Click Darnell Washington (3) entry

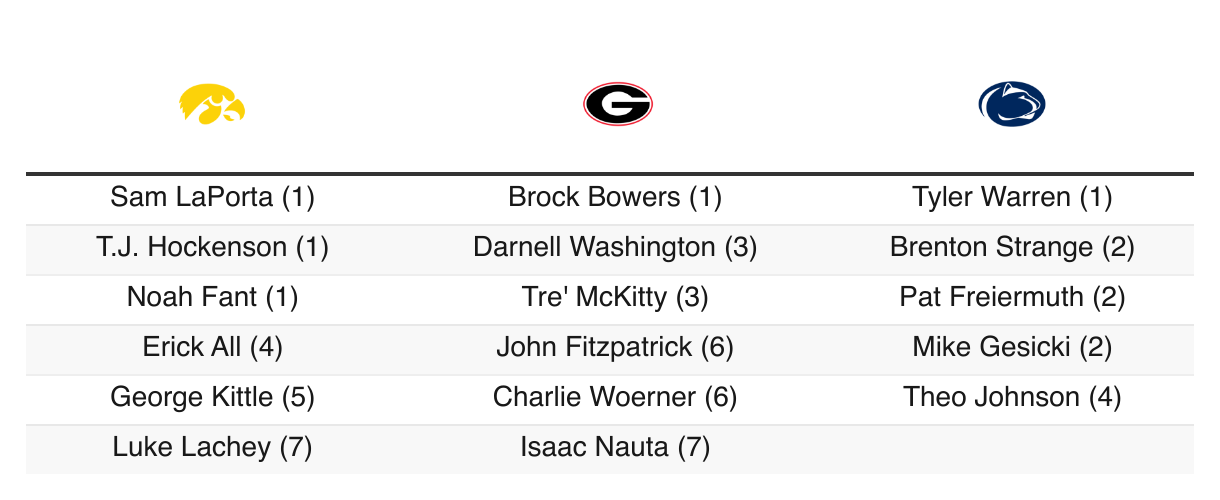[x=615, y=247]
